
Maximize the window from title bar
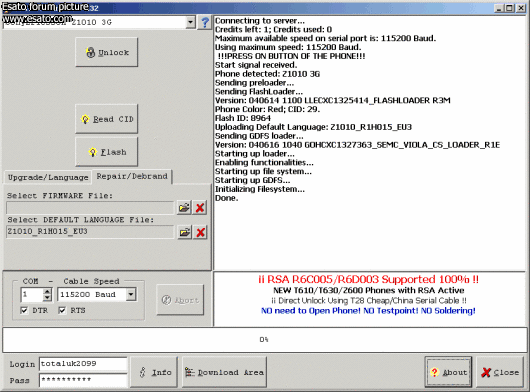(x=509, y=8)
